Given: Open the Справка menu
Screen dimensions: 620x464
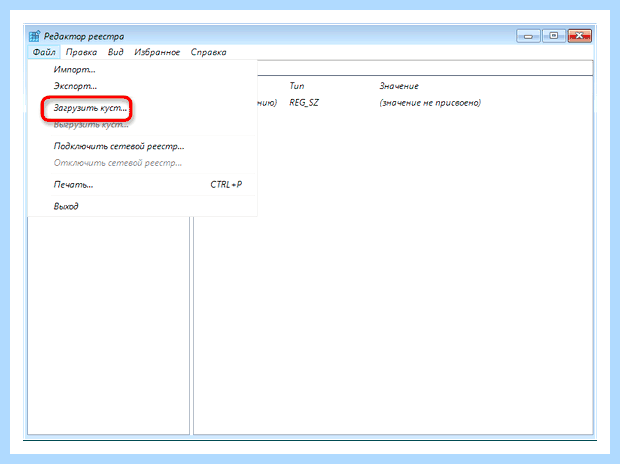Looking at the screenshot, I should click(x=208, y=52).
